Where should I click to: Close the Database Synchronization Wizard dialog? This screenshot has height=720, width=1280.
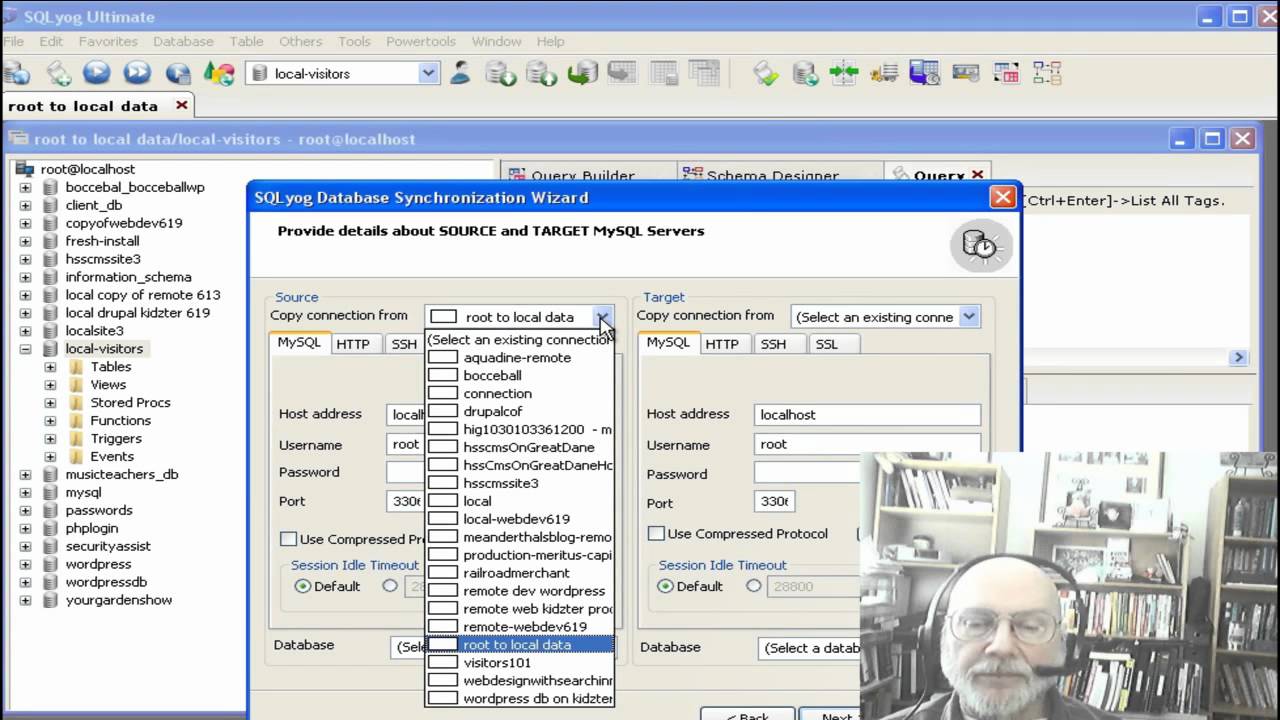click(x=1002, y=197)
